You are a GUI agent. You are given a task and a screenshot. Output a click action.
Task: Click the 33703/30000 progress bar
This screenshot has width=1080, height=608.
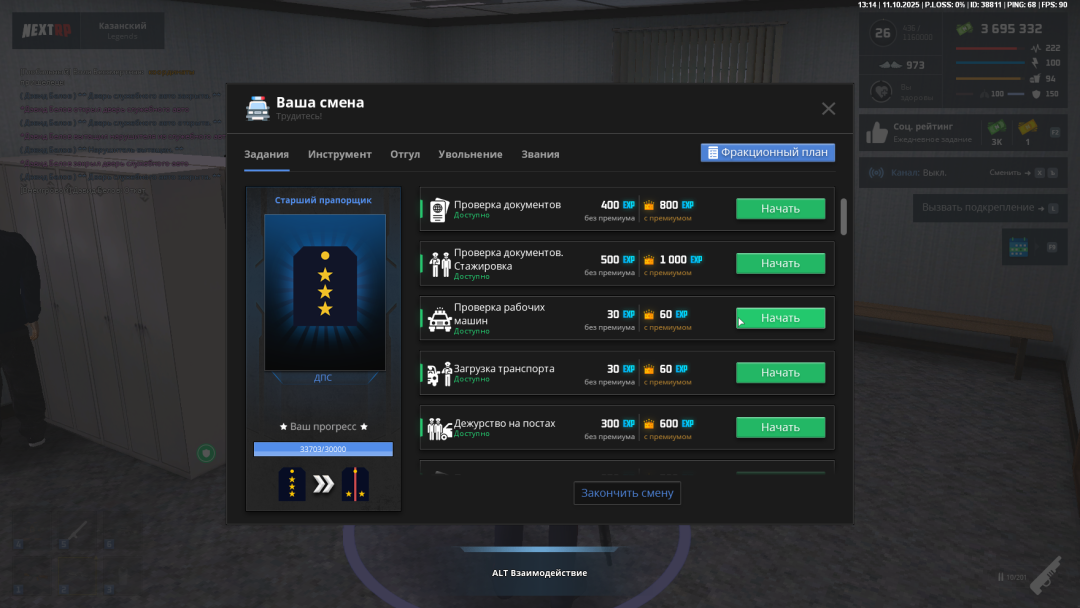[x=323, y=449]
